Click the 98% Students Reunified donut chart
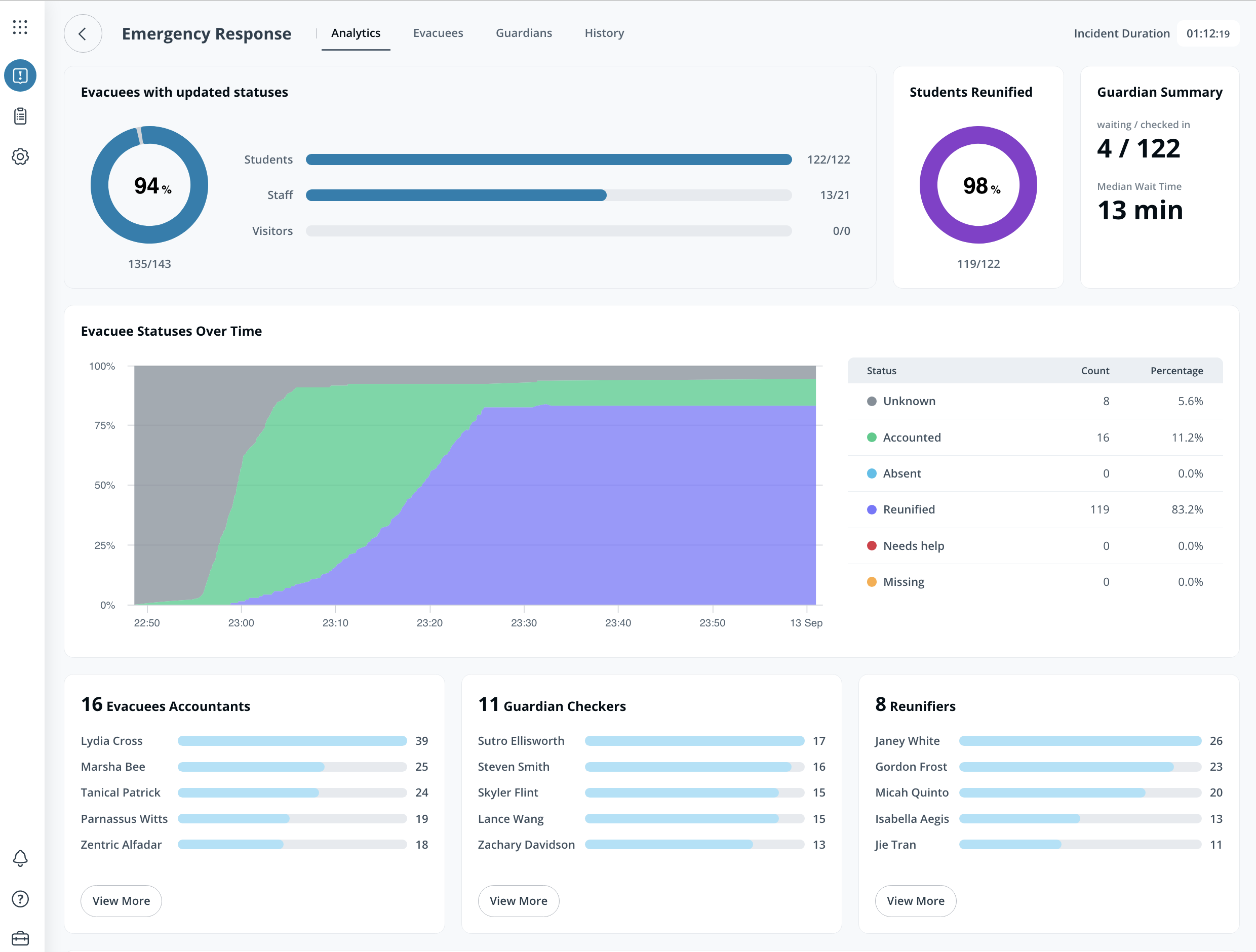The height and width of the screenshot is (952, 1256). [978, 185]
